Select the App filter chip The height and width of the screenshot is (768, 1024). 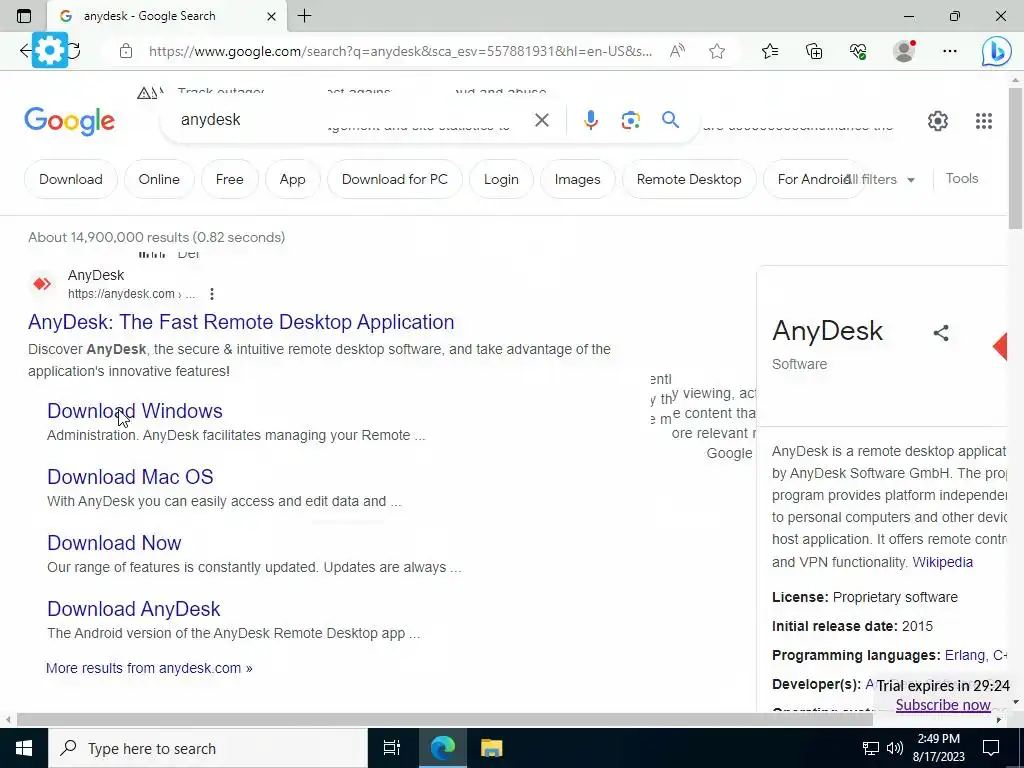(292, 179)
